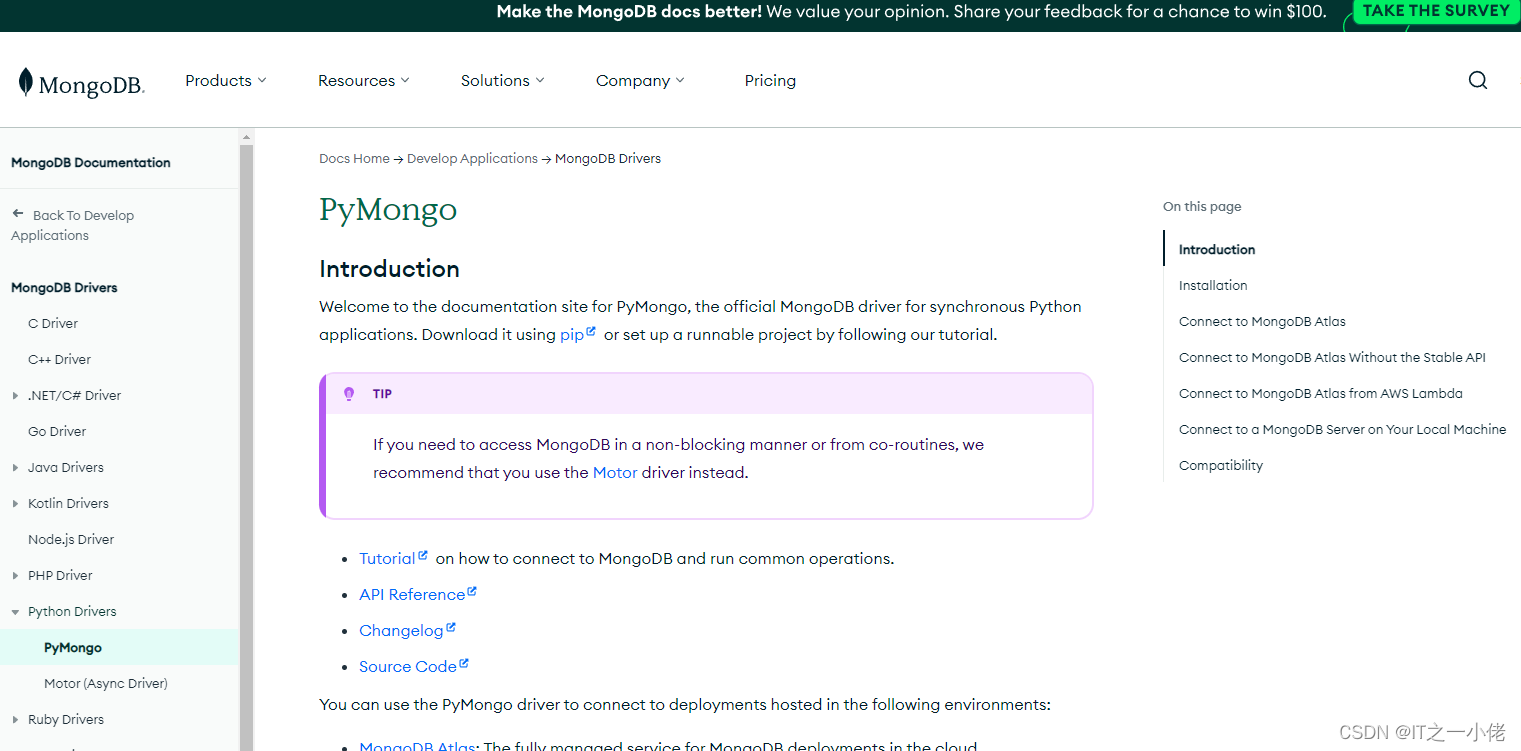This screenshot has height=751, width=1521.
Task: Jump to Atlas from AWS Lambda section
Action: pyautogui.click(x=1321, y=393)
